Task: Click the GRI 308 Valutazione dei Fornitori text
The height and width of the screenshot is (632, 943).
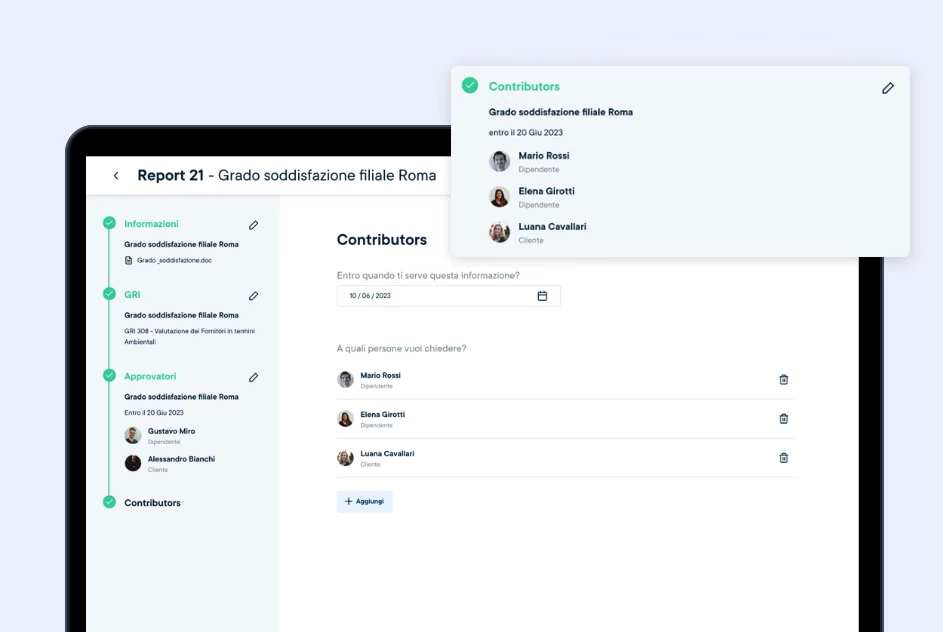Action: pos(189,336)
